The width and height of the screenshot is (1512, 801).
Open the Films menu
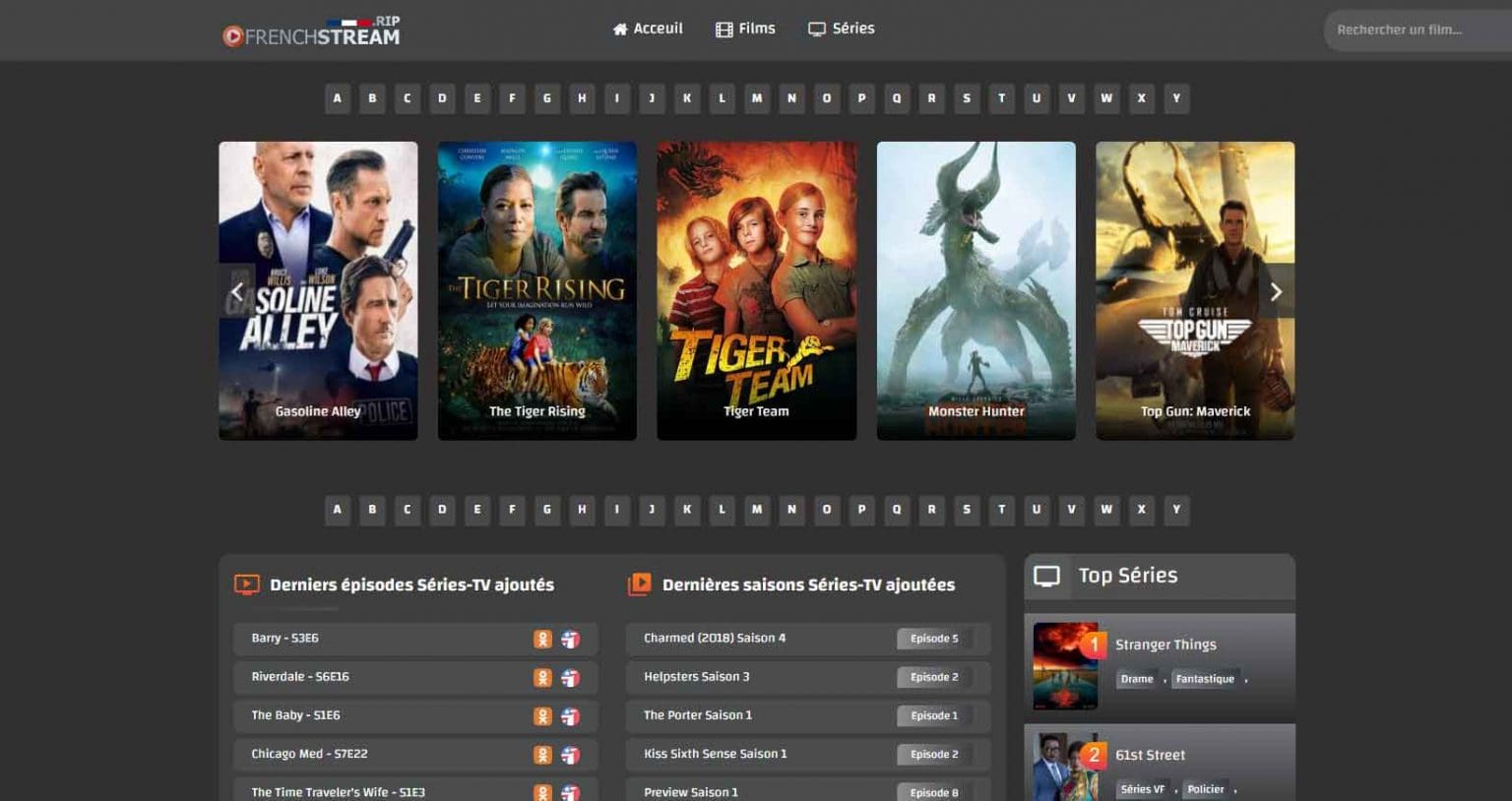(x=745, y=29)
